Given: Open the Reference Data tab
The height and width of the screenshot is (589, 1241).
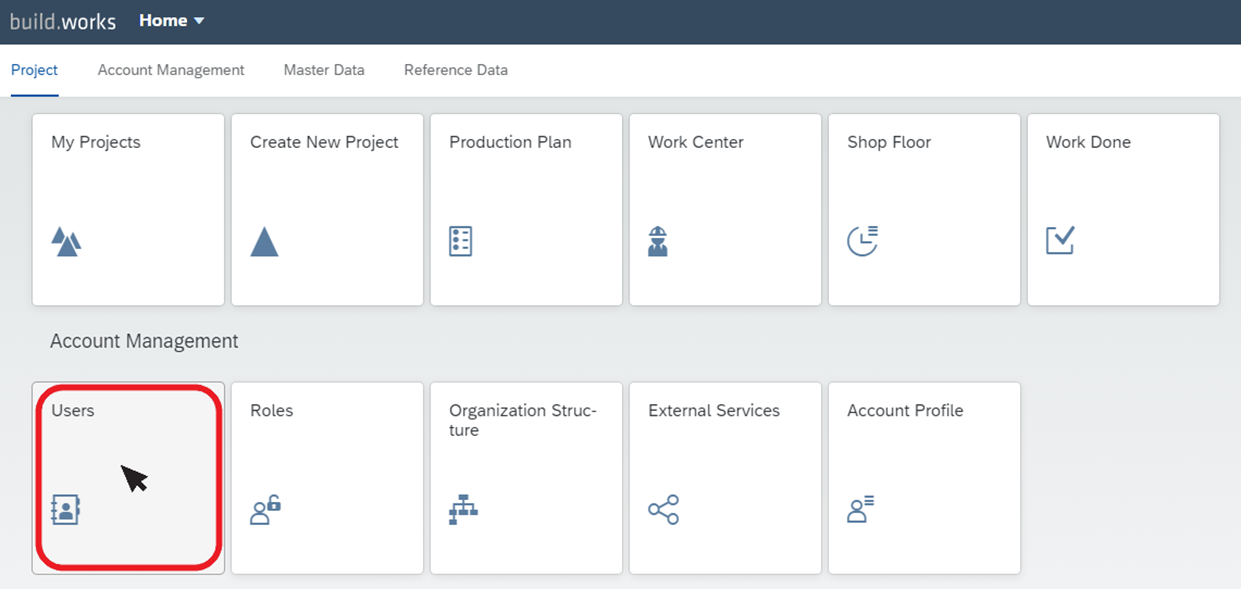Looking at the screenshot, I should pos(456,70).
